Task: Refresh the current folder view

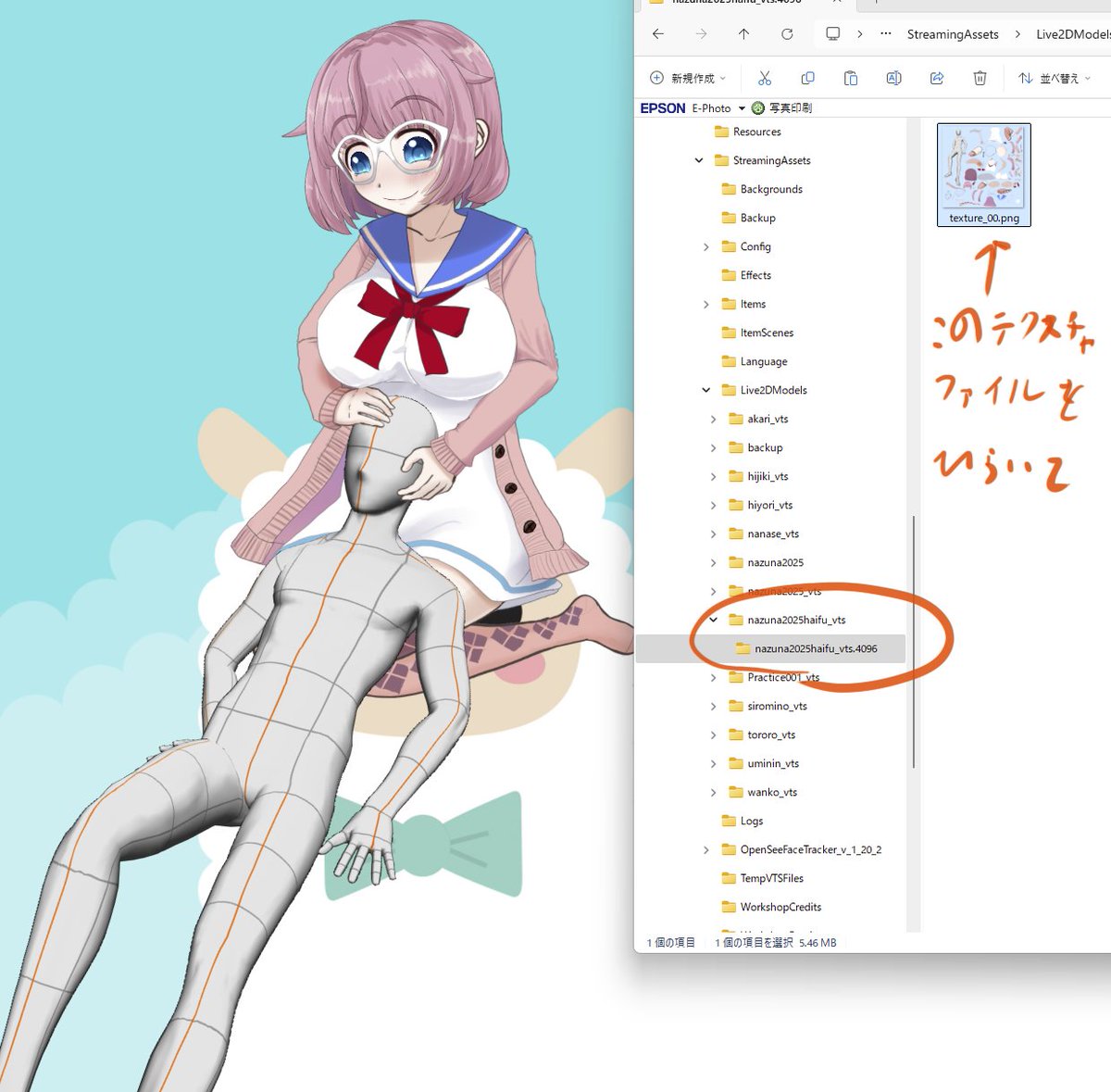Action: point(787,34)
